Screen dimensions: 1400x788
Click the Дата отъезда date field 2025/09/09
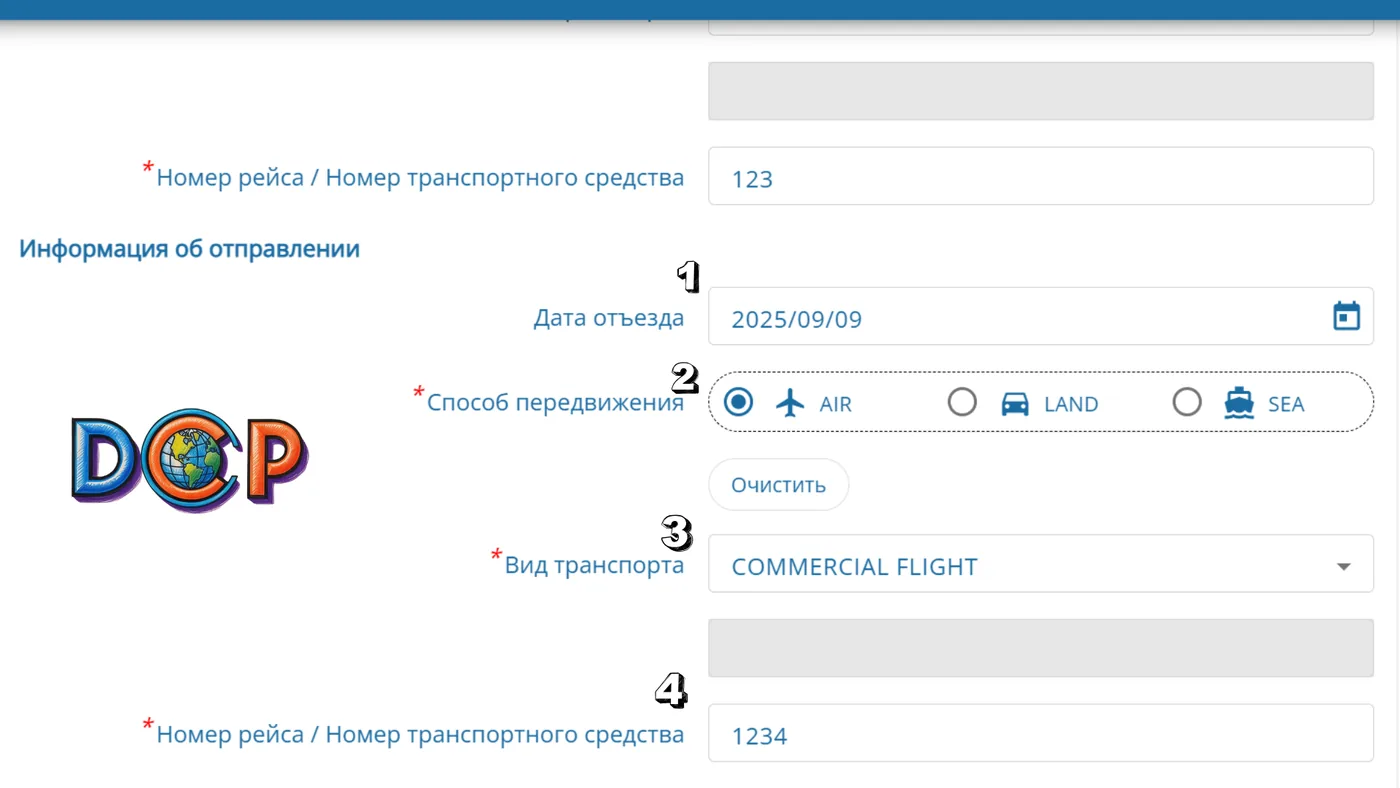click(x=1041, y=316)
